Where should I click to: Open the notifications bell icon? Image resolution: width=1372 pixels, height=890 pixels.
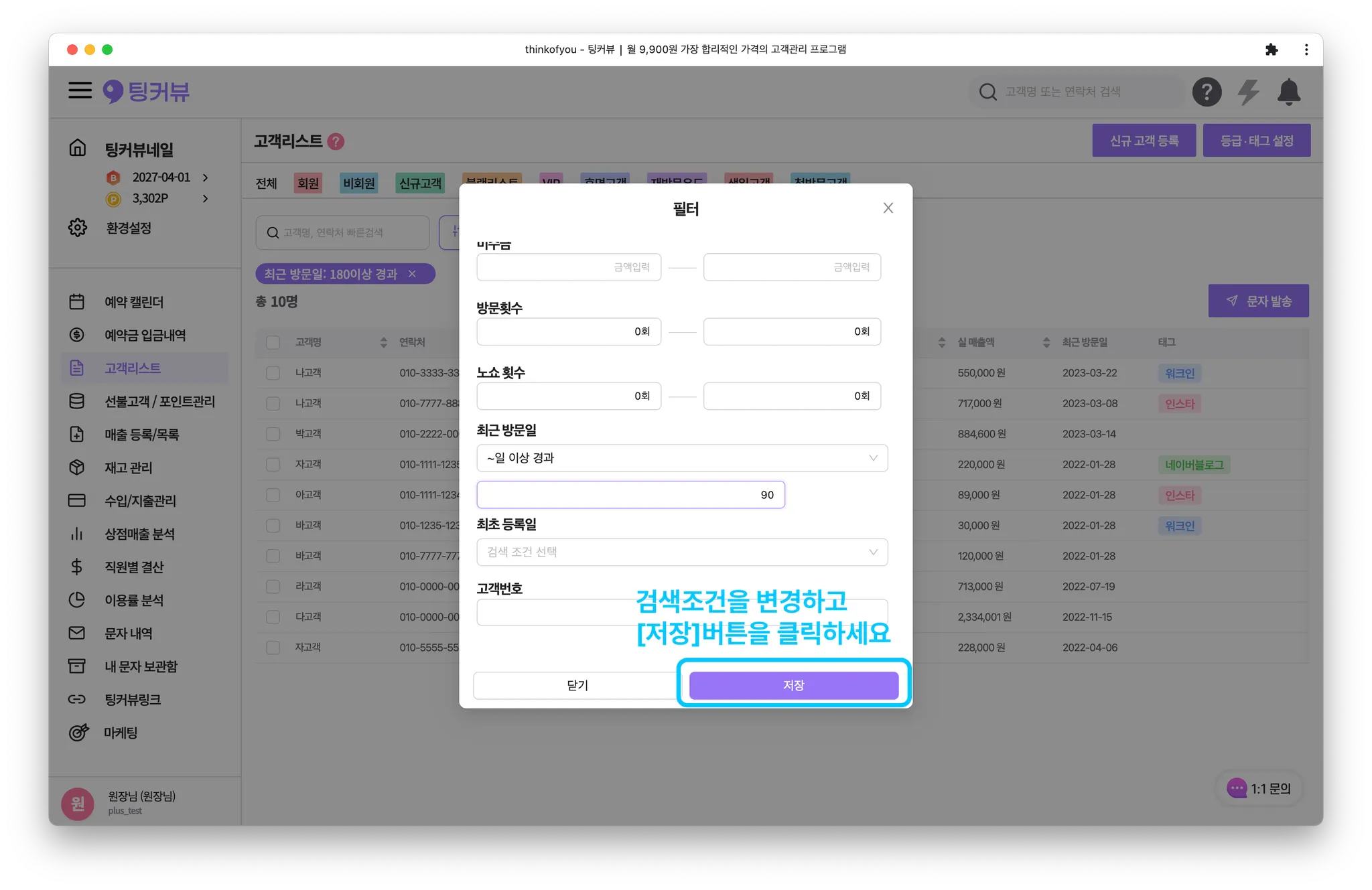click(x=1288, y=92)
